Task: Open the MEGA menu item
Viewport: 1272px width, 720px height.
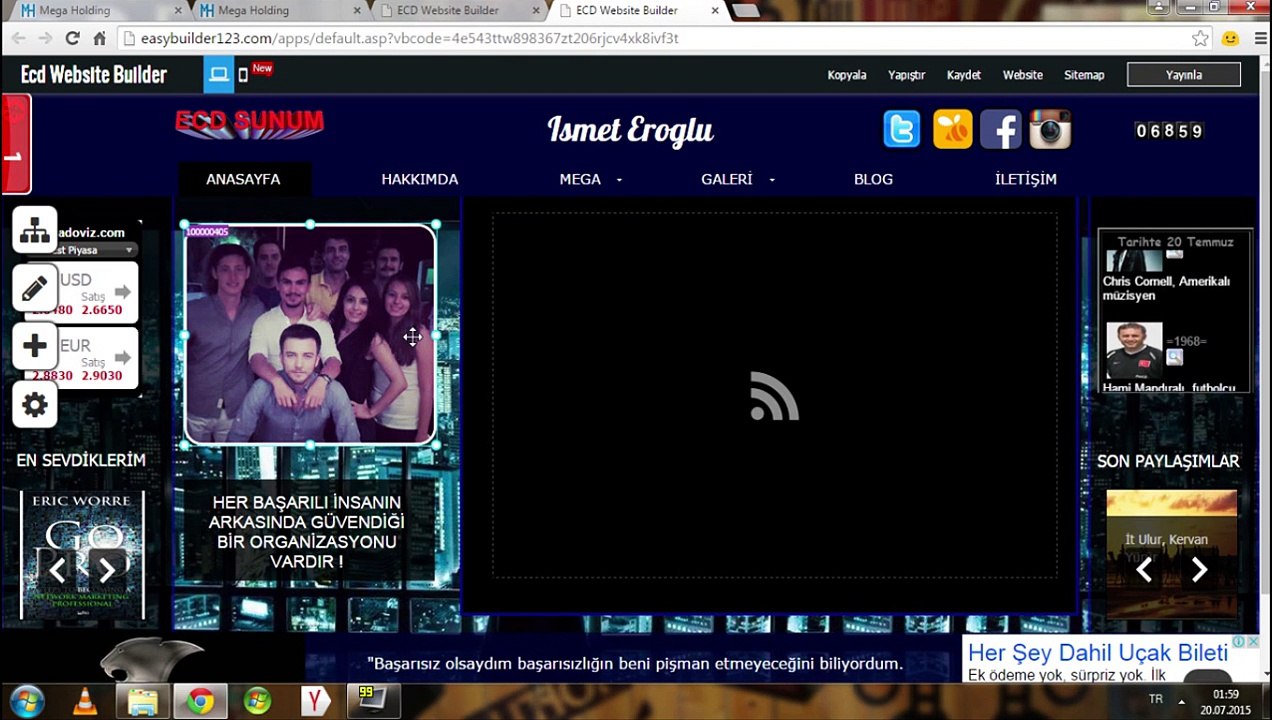Action: [x=580, y=179]
